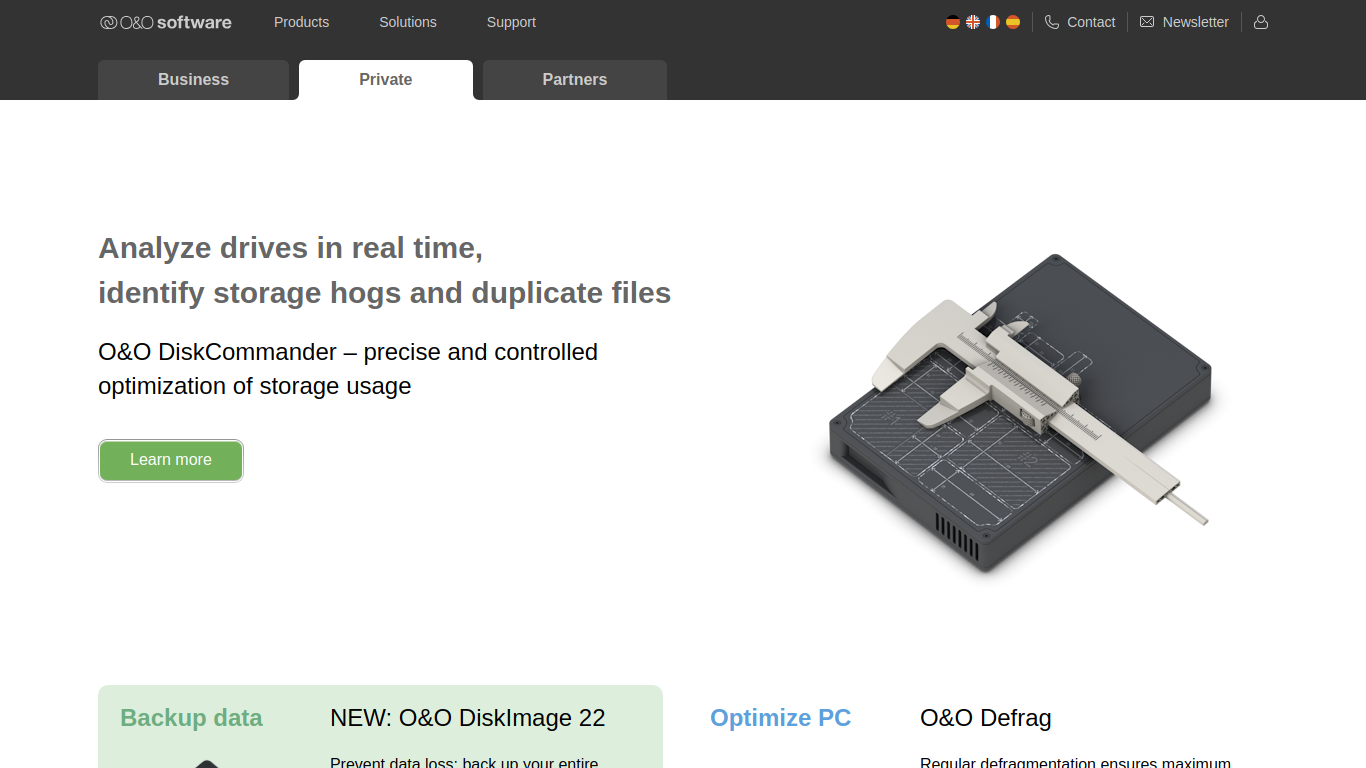This screenshot has width=1366, height=768.
Task: Switch to the Business tab
Action: click(193, 80)
